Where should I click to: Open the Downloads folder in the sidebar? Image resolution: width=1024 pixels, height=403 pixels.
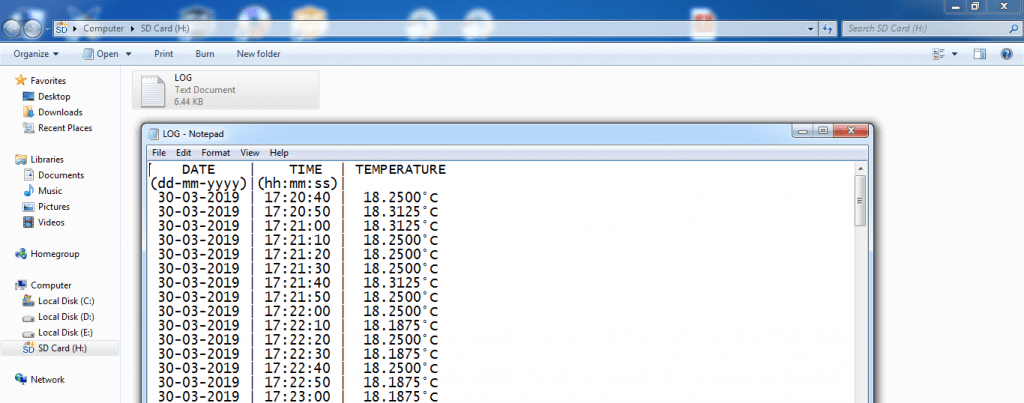coord(60,112)
